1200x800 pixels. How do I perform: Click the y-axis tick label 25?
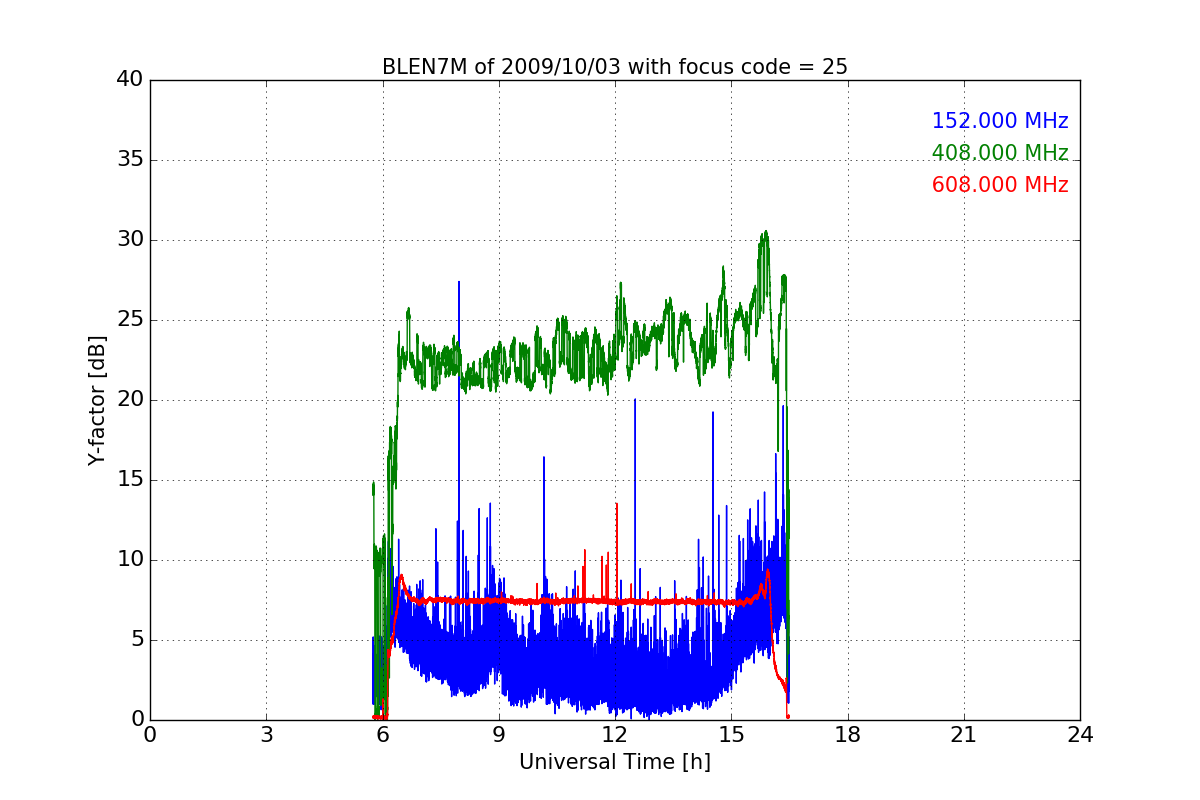(130, 320)
